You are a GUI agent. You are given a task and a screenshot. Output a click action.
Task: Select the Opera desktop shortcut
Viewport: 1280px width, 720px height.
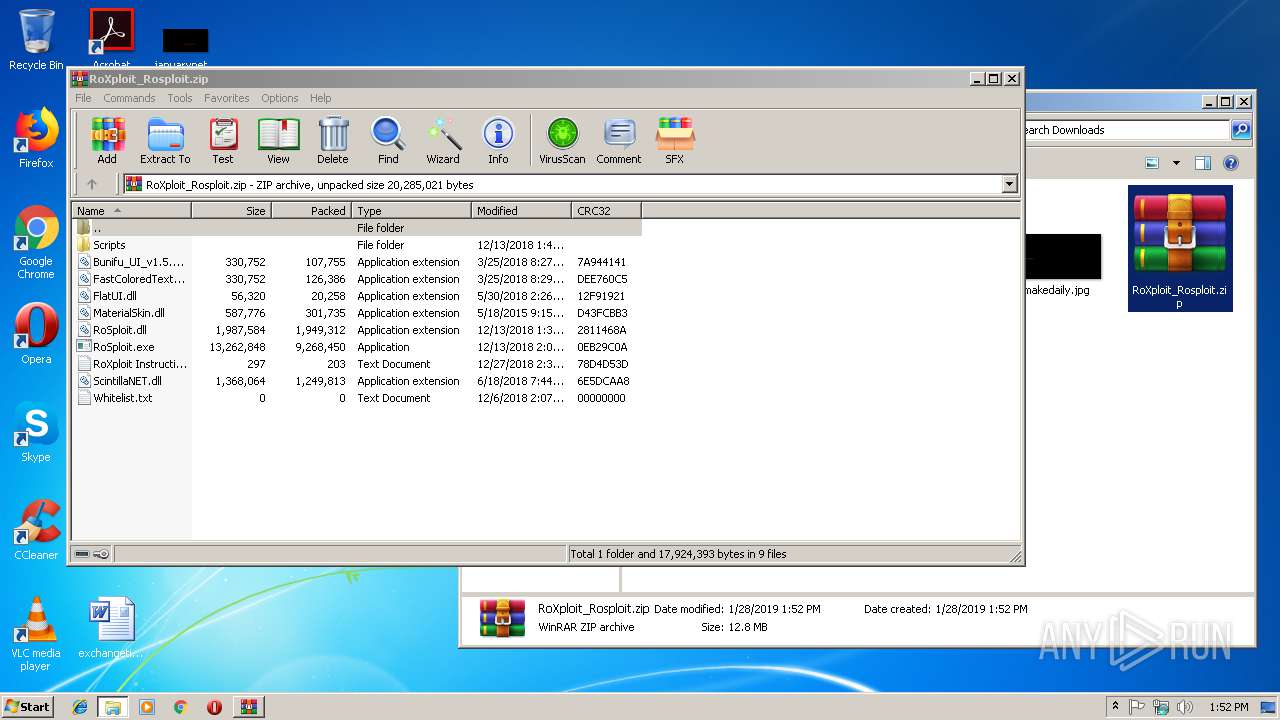point(36,334)
